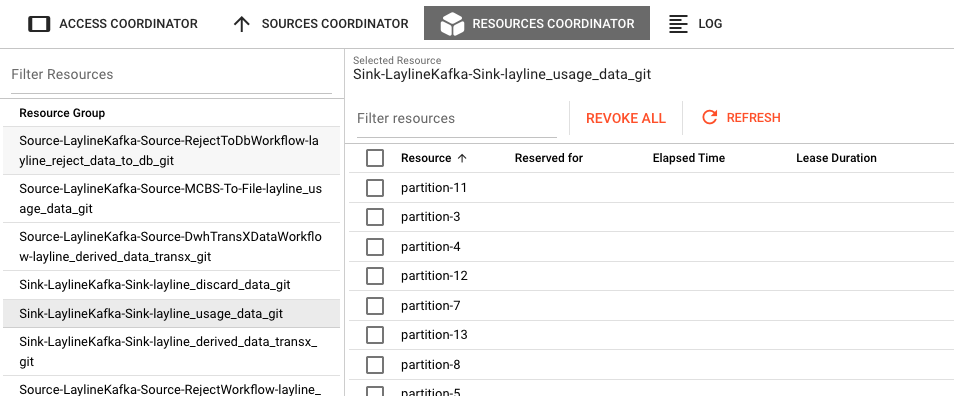This screenshot has width=954, height=396.
Task: Click the circular refresh arrow icon
Action: [x=709, y=117]
